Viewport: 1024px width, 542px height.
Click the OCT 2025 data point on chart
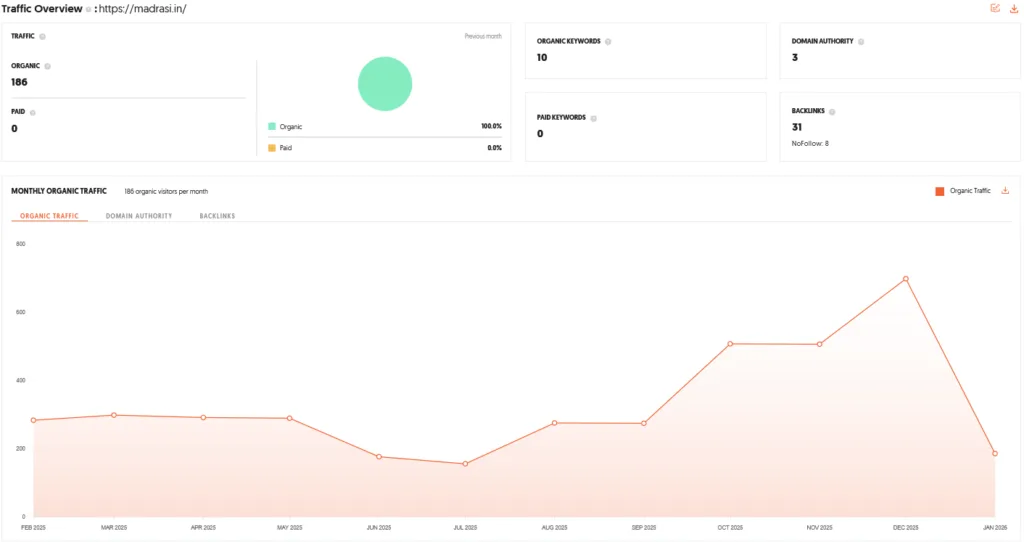pos(730,344)
